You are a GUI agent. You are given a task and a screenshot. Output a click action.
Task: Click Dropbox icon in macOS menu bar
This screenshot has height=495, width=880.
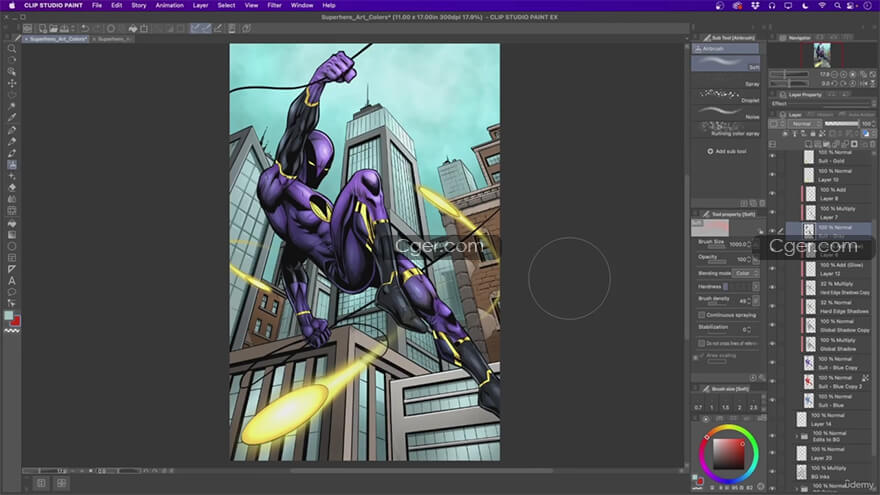click(755, 6)
